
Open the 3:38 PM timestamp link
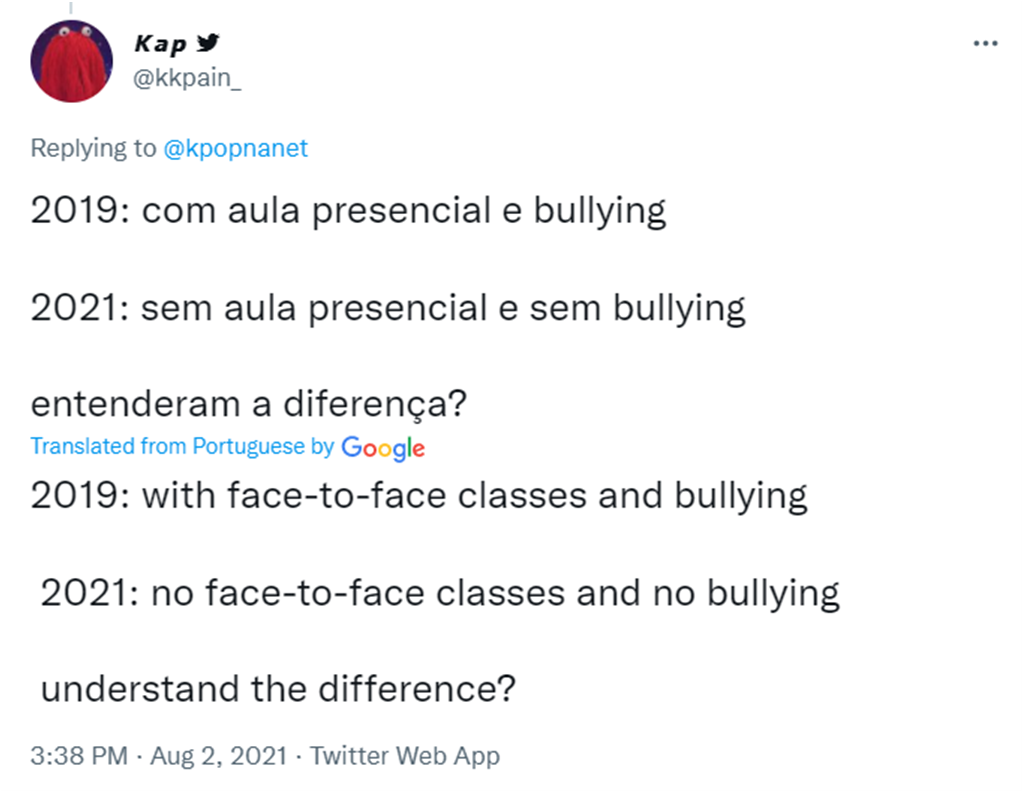[x=79, y=756]
